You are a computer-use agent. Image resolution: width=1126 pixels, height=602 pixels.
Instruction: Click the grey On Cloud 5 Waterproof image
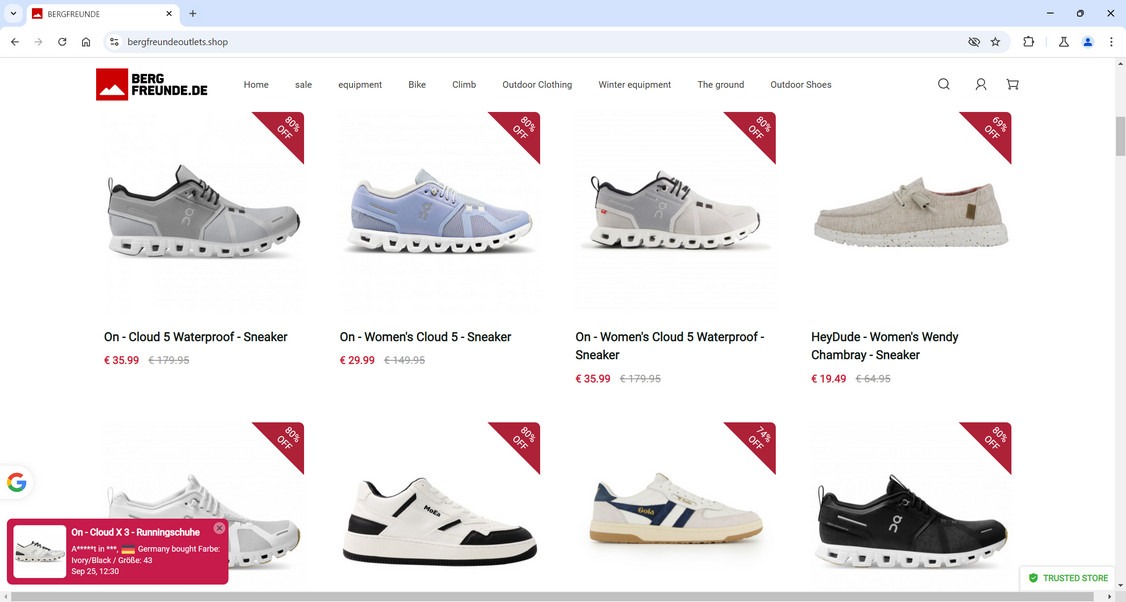(x=203, y=212)
